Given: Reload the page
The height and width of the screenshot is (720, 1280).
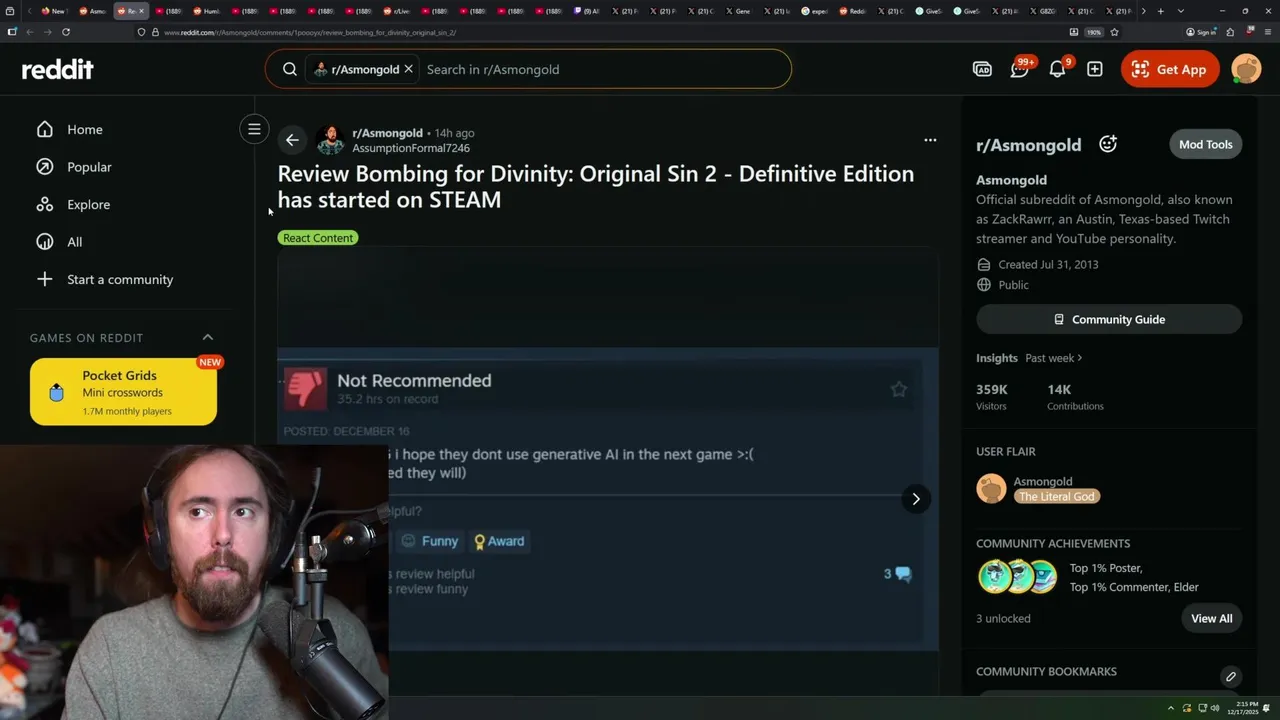Looking at the screenshot, I should click(66, 32).
